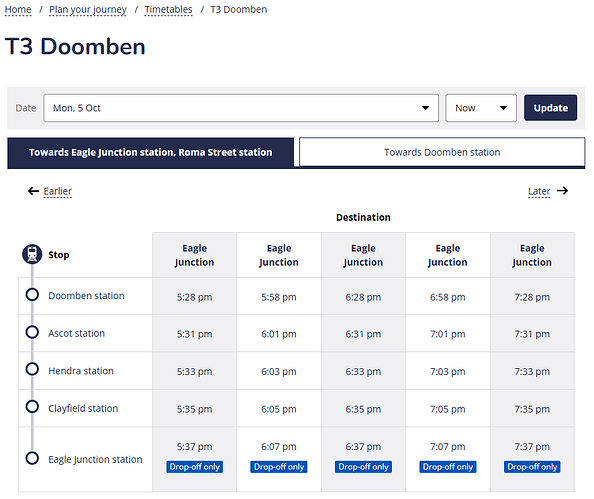Show Earlier train services
The image size is (594, 499).
(58, 191)
